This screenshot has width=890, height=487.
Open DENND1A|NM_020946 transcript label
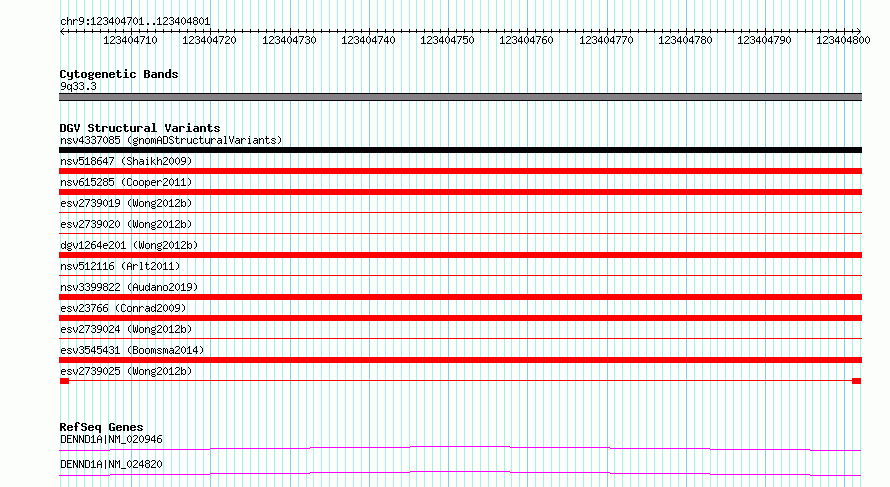[x=111, y=439]
